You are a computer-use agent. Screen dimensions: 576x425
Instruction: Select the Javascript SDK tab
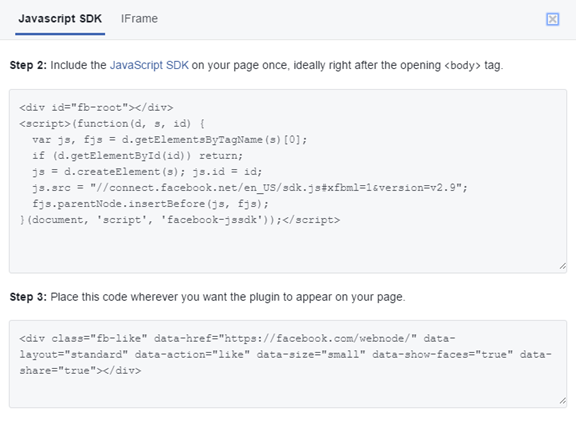[x=60, y=19]
